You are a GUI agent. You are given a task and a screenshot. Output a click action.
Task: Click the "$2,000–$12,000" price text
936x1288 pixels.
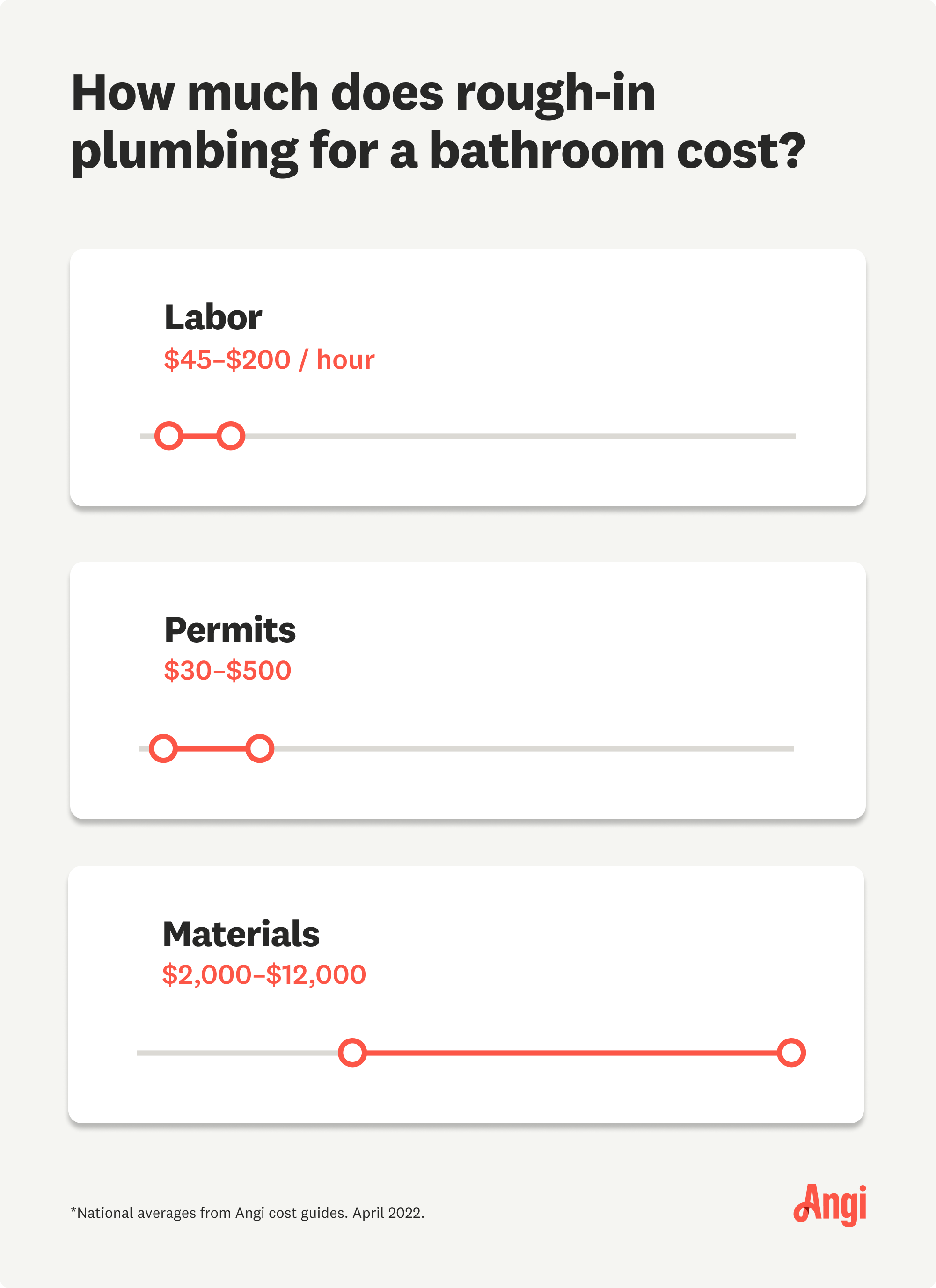tap(264, 974)
